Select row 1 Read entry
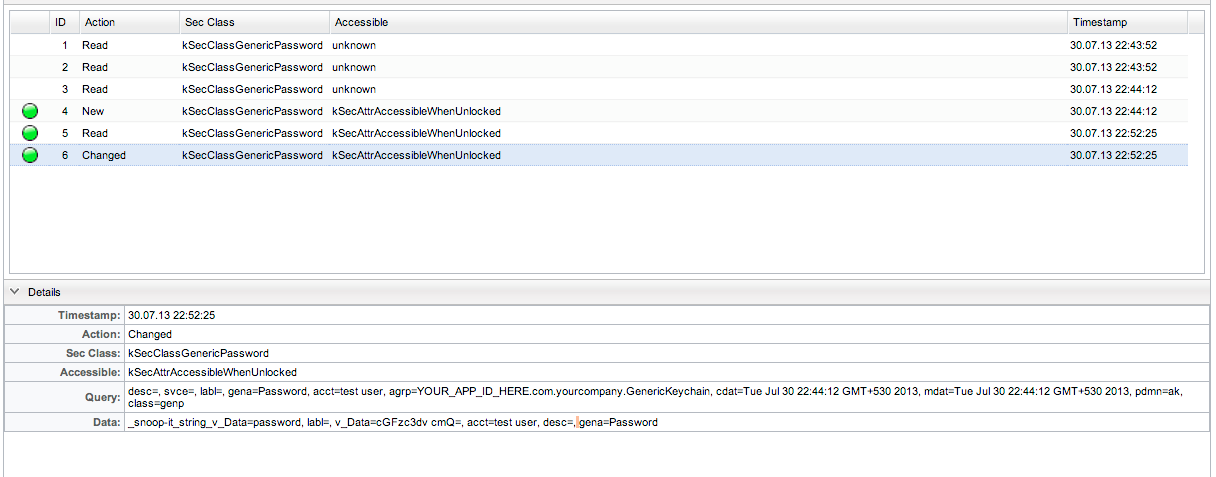Viewport: 1216px width, 477px height. 95,45
